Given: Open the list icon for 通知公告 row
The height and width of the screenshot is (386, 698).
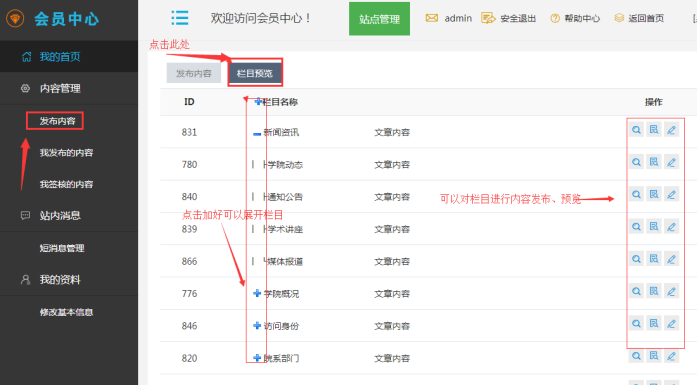Looking at the screenshot, I should pos(653,195).
